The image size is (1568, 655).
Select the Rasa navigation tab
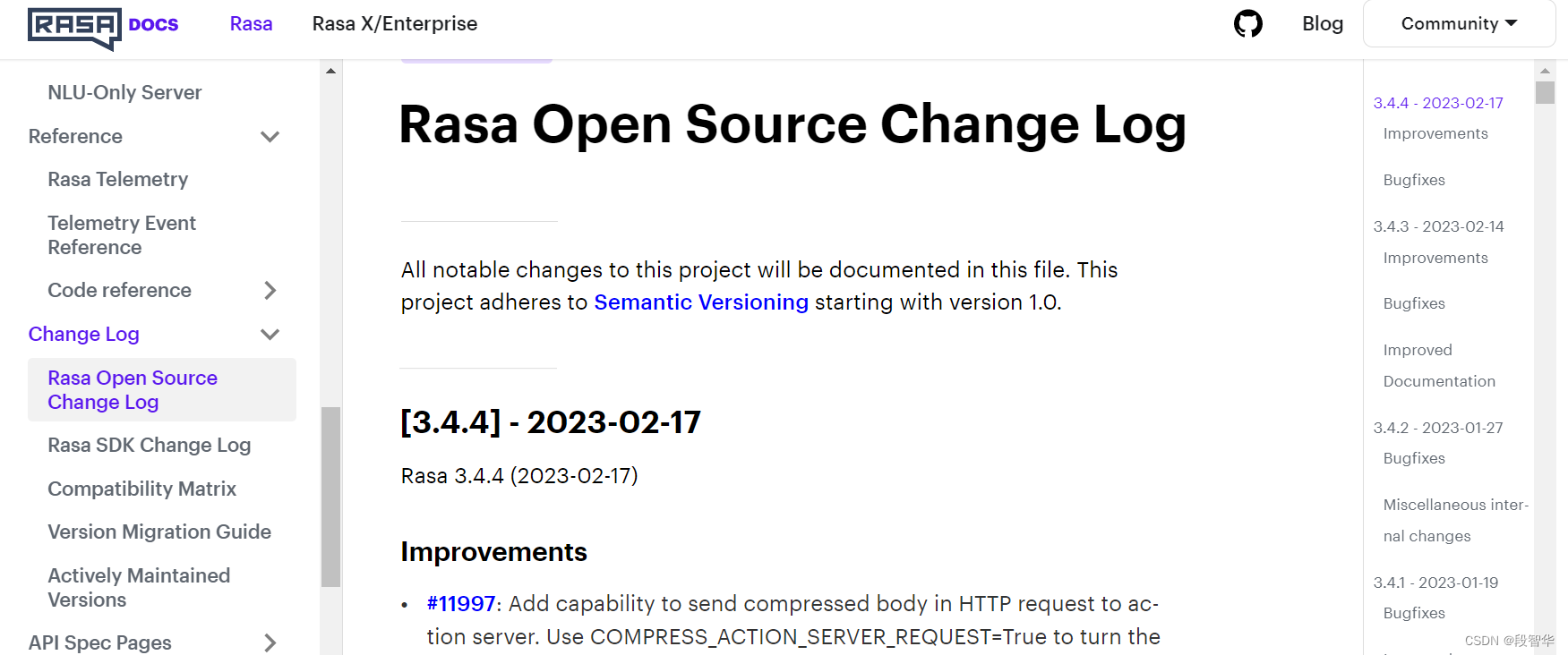point(251,24)
